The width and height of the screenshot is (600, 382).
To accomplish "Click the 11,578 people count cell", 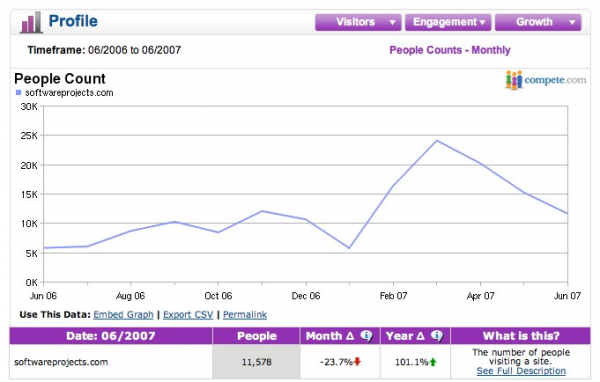I will [x=256, y=362].
